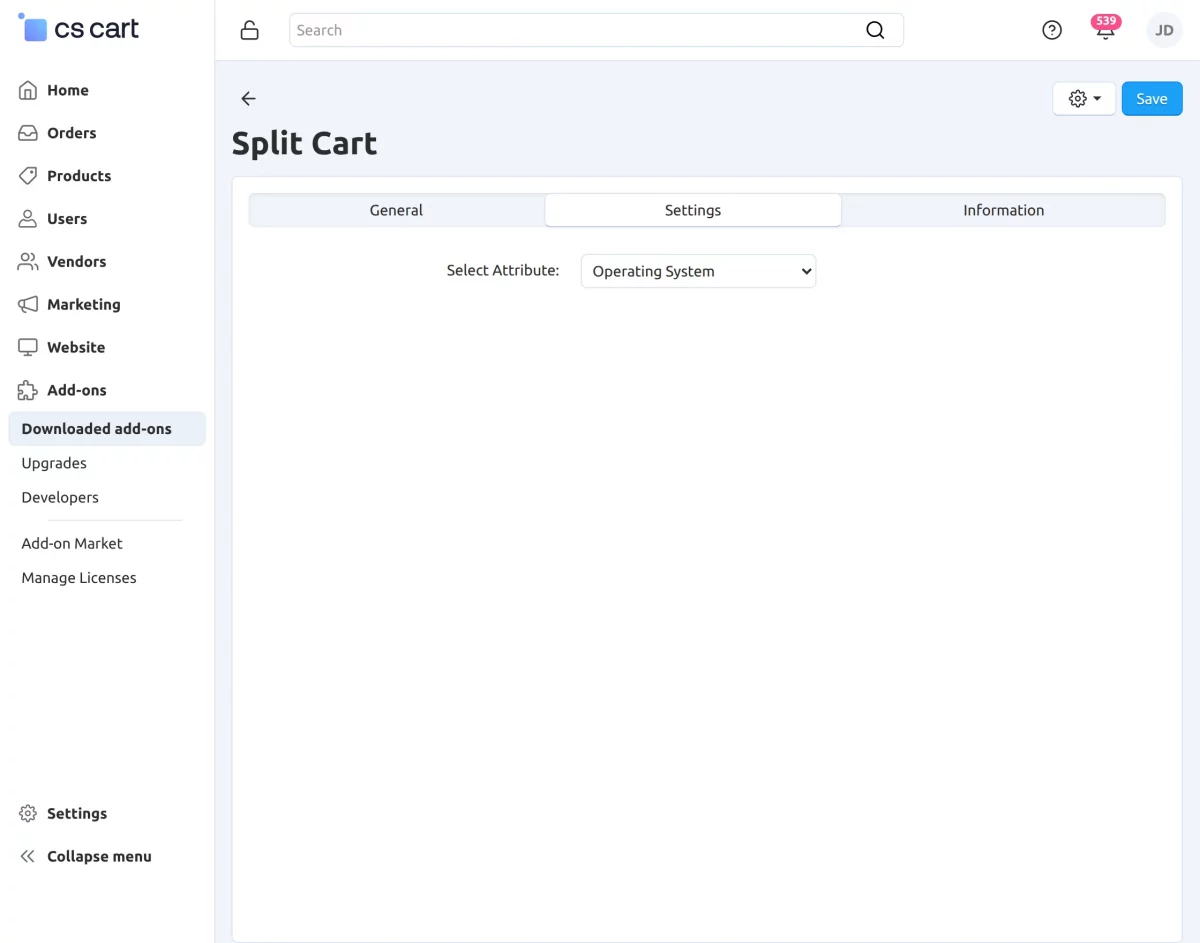The height and width of the screenshot is (943, 1200).
Task: Click the Select Attribute label
Action: 503,271
